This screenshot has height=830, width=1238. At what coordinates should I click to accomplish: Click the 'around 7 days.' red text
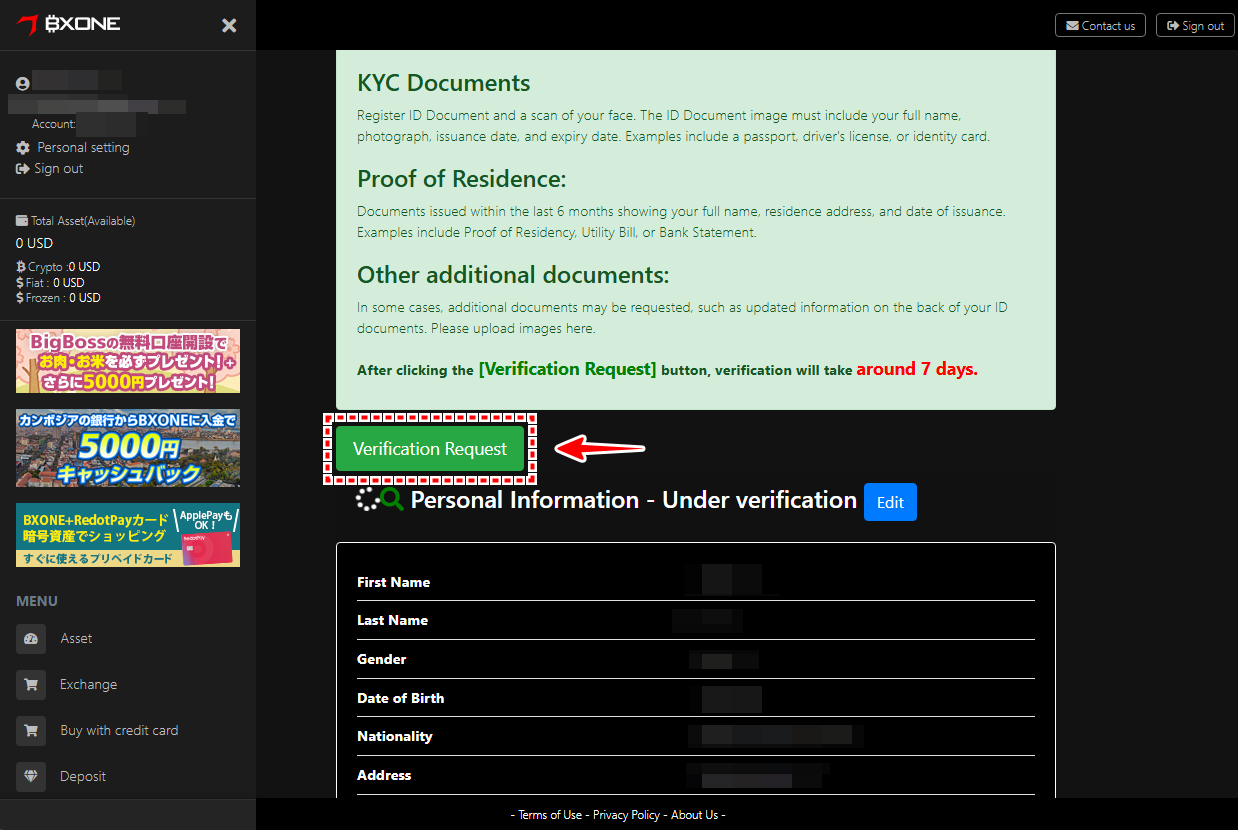coord(917,369)
